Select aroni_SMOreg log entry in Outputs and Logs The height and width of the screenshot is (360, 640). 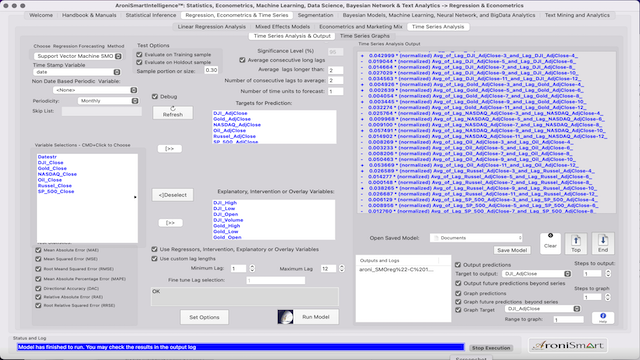[396, 269]
